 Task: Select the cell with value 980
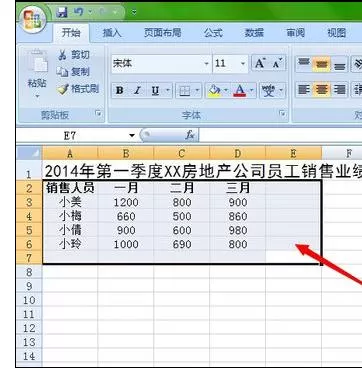click(x=238, y=230)
